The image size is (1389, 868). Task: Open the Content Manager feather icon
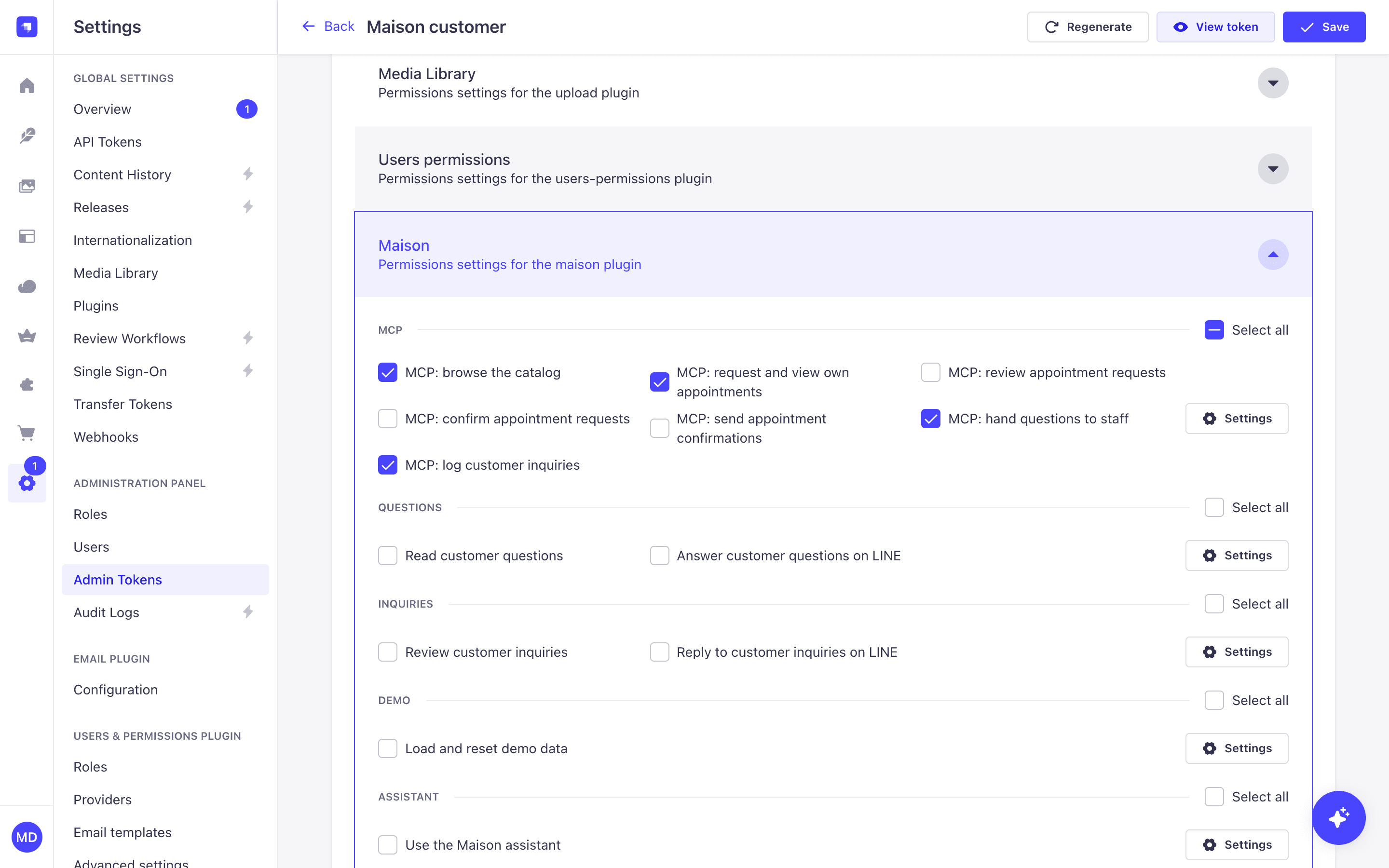[27, 136]
